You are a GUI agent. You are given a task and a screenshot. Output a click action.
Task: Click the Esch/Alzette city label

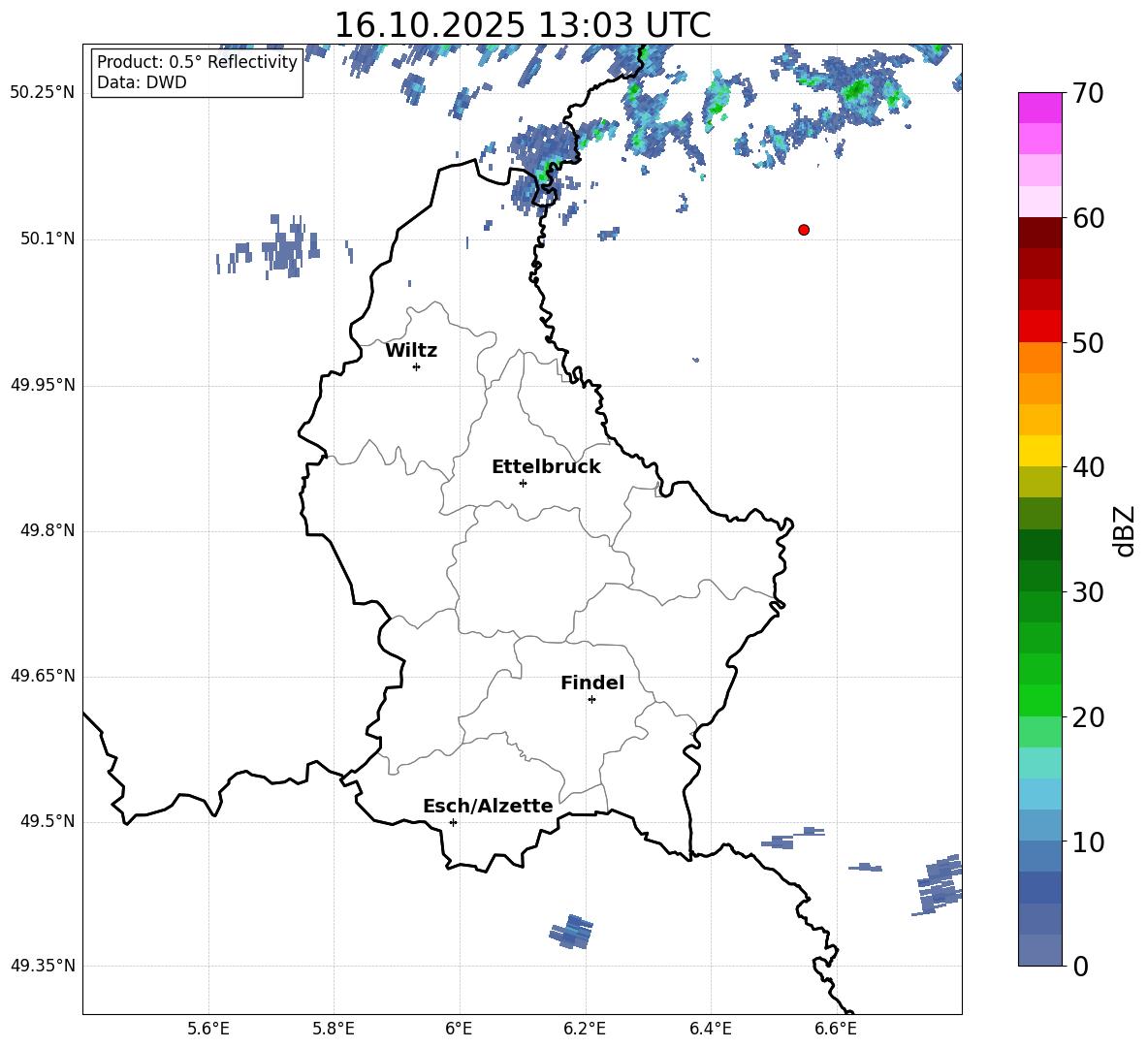coord(487,807)
